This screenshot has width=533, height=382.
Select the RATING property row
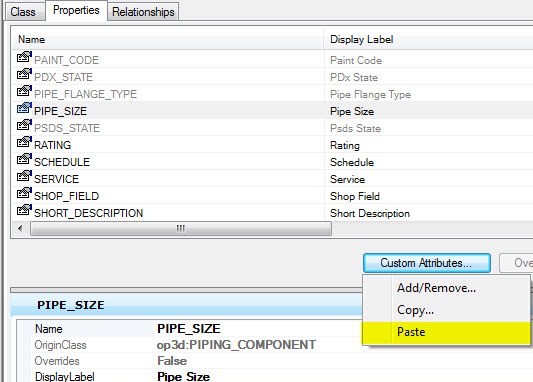(x=273, y=144)
